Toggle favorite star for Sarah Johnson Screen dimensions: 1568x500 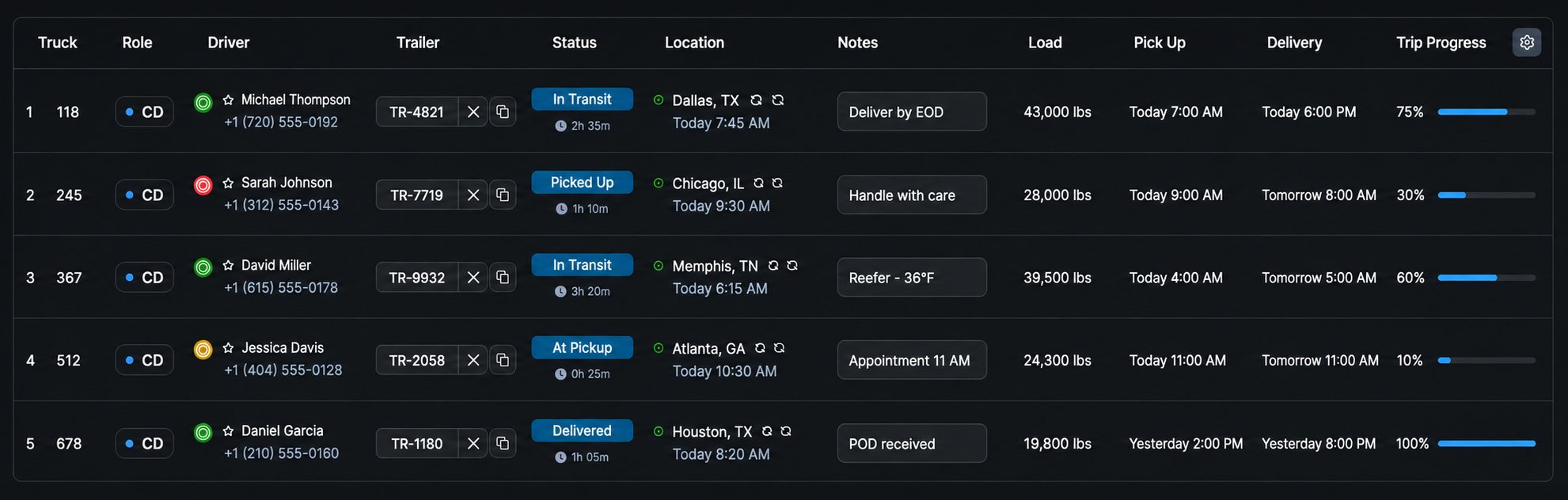coord(228,183)
